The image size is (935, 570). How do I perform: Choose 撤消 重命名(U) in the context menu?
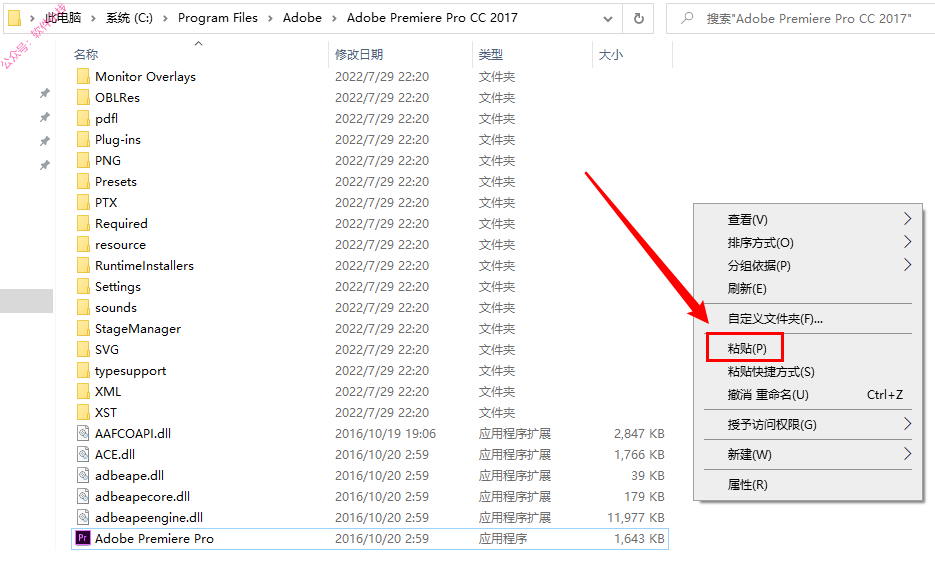pyautogui.click(x=767, y=395)
